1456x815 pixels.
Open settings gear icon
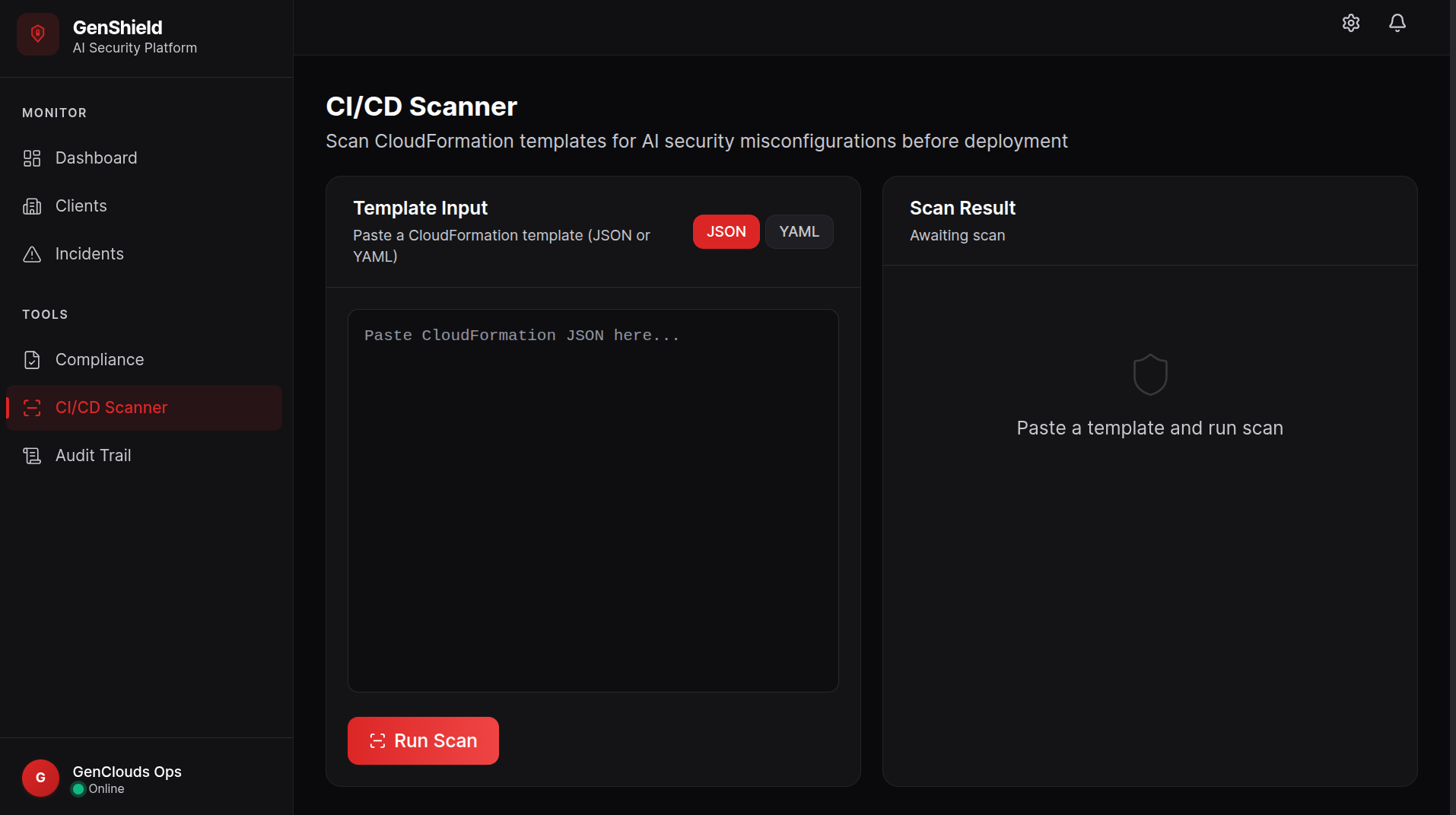(1351, 23)
